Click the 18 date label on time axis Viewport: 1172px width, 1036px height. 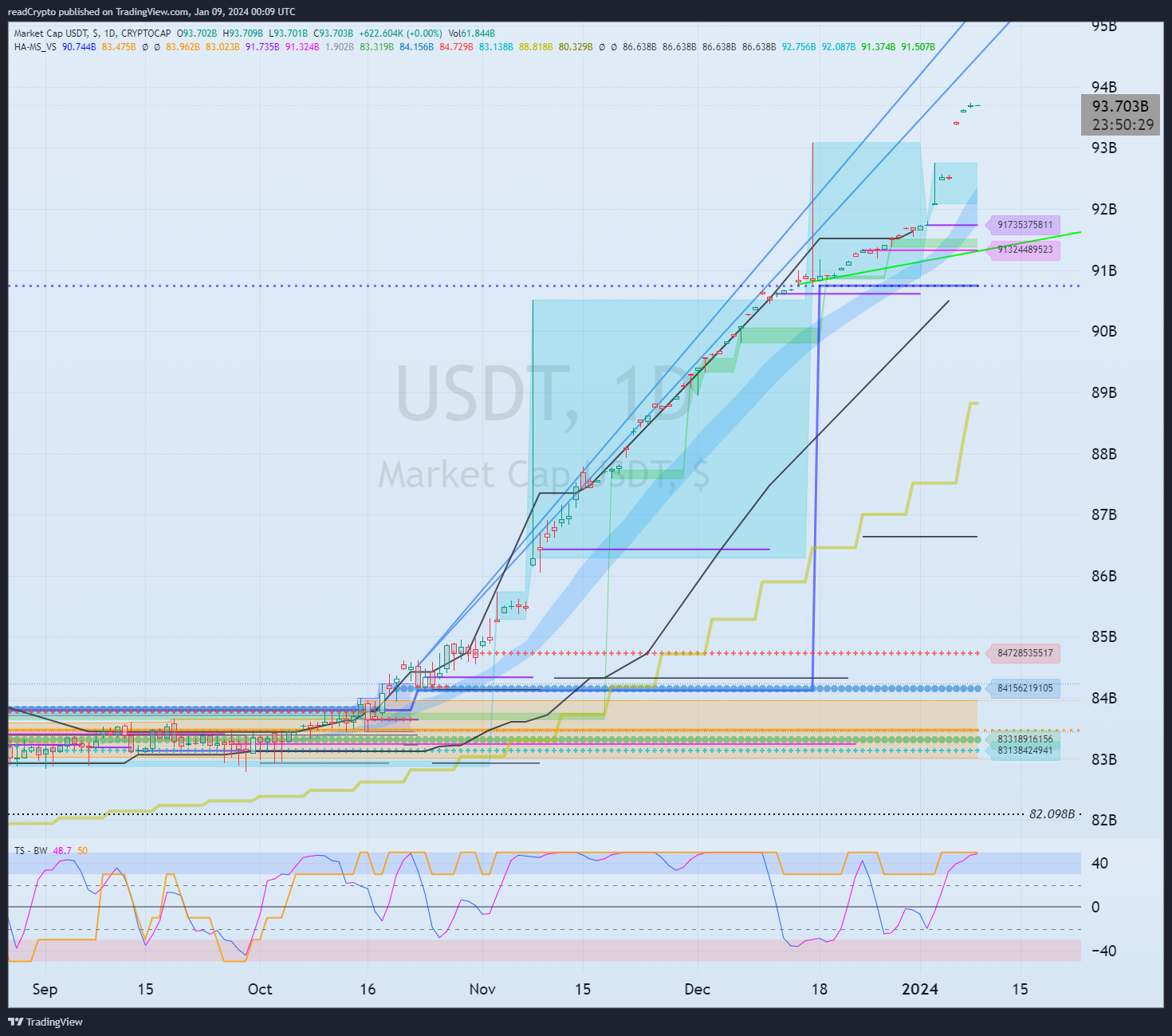[820, 989]
